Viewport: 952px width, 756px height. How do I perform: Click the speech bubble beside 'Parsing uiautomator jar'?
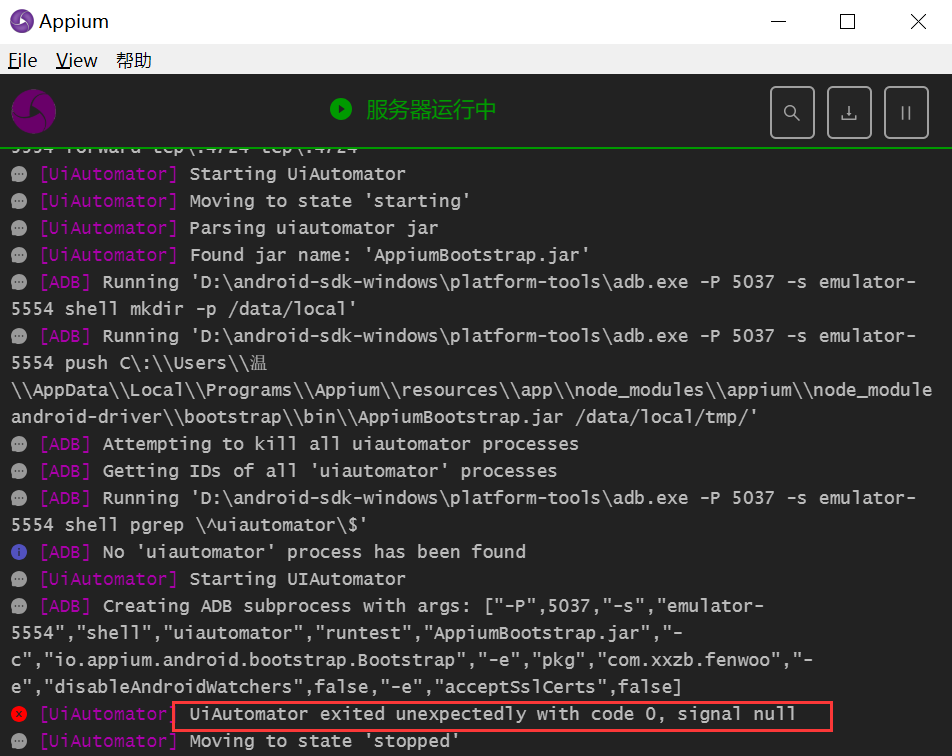pos(18,227)
